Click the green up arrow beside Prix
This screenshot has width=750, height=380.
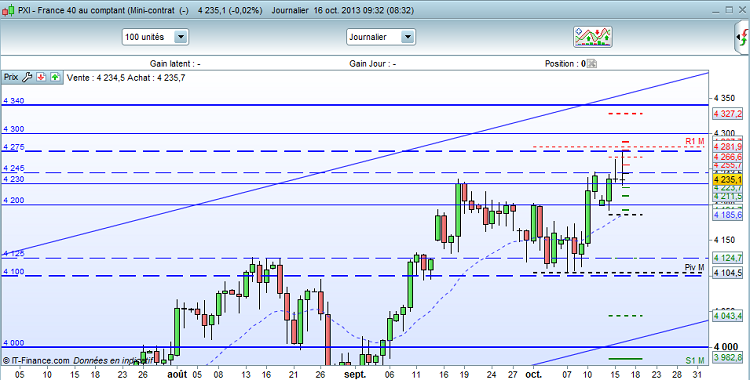point(55,77)
